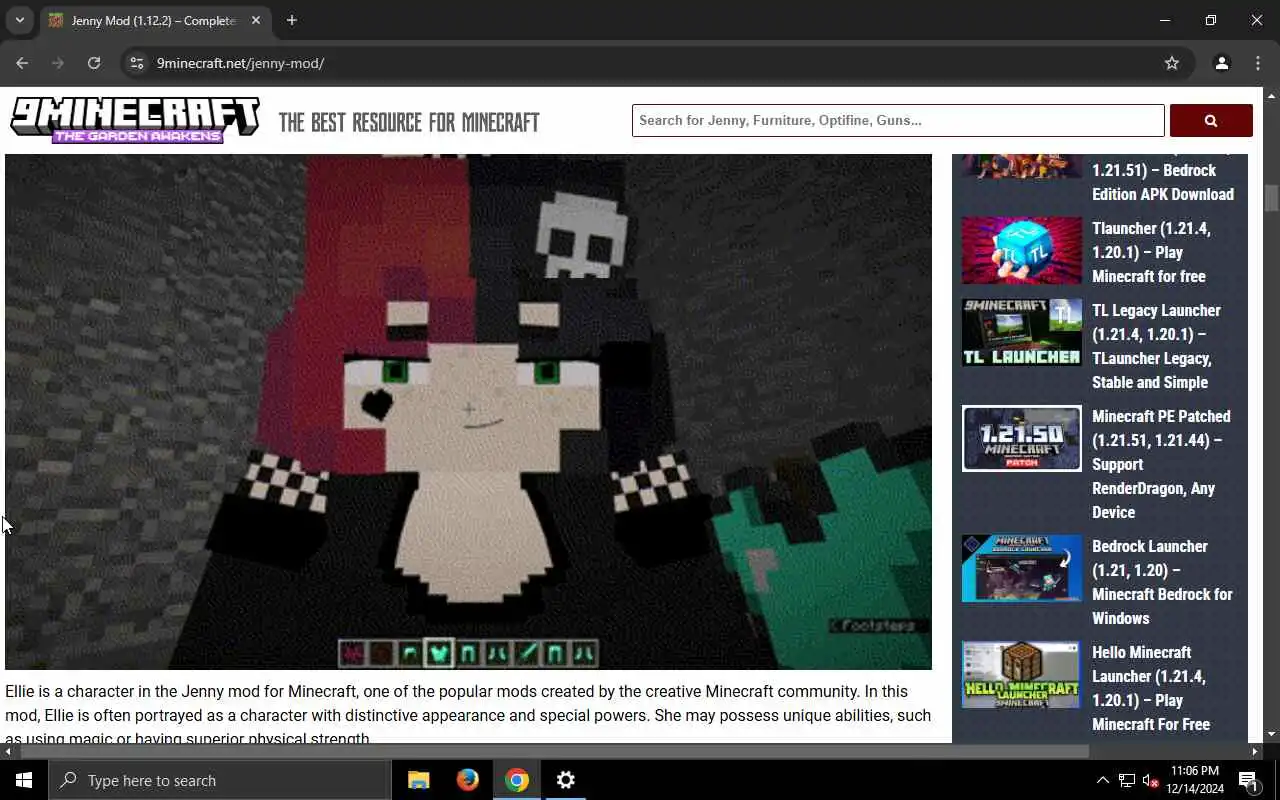Click the muted volume tray icon
This screenshot has width=1280, height=800.
click(1151, 780)
